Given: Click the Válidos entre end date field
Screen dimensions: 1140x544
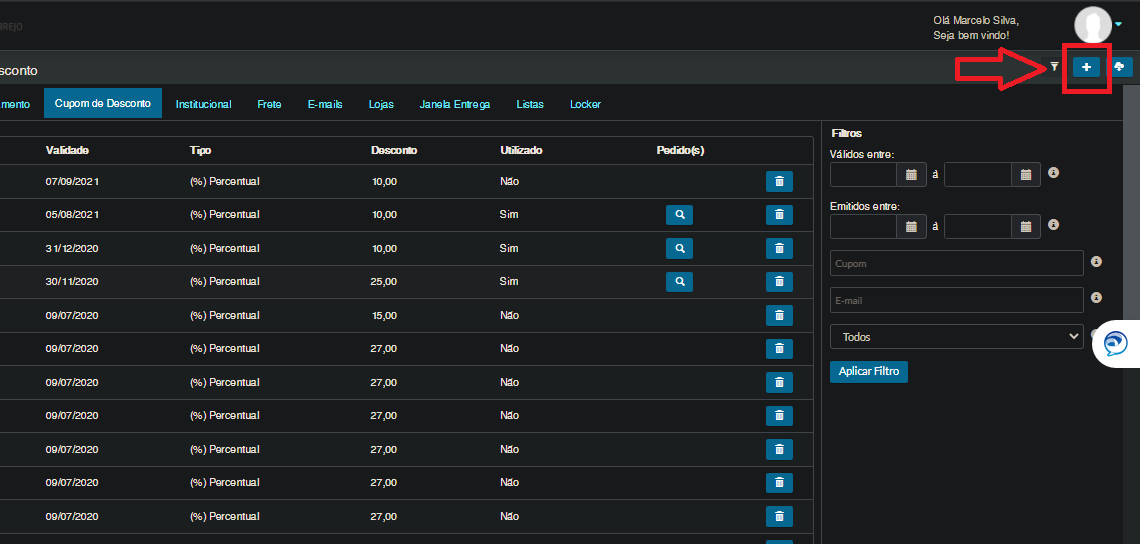Looking at the screenshot, I should tap(978, 175).
